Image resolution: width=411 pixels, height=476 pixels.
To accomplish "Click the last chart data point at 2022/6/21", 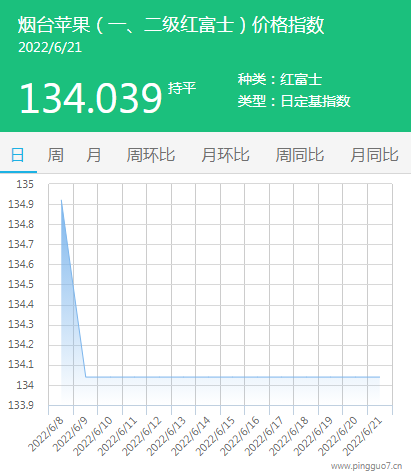I will (x=380, y=377).
